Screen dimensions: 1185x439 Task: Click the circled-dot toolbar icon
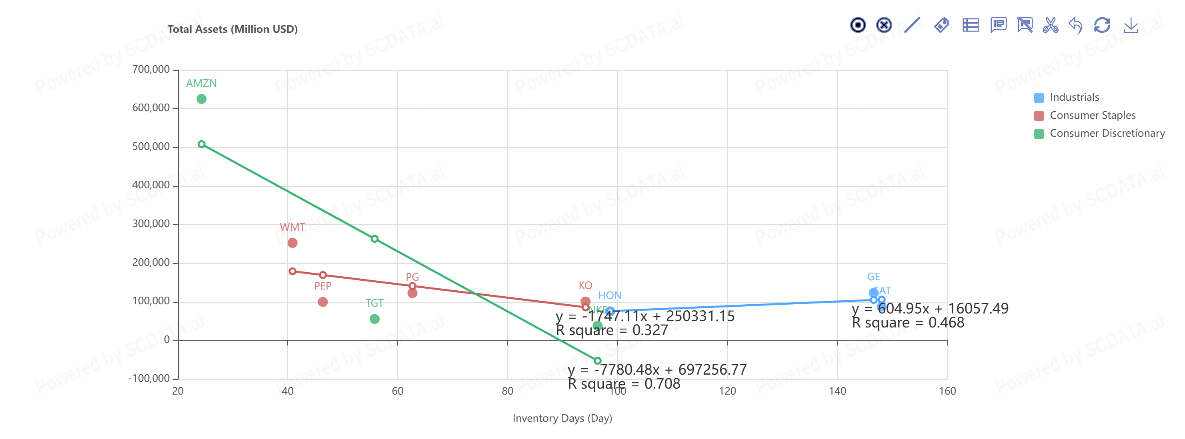858,25
